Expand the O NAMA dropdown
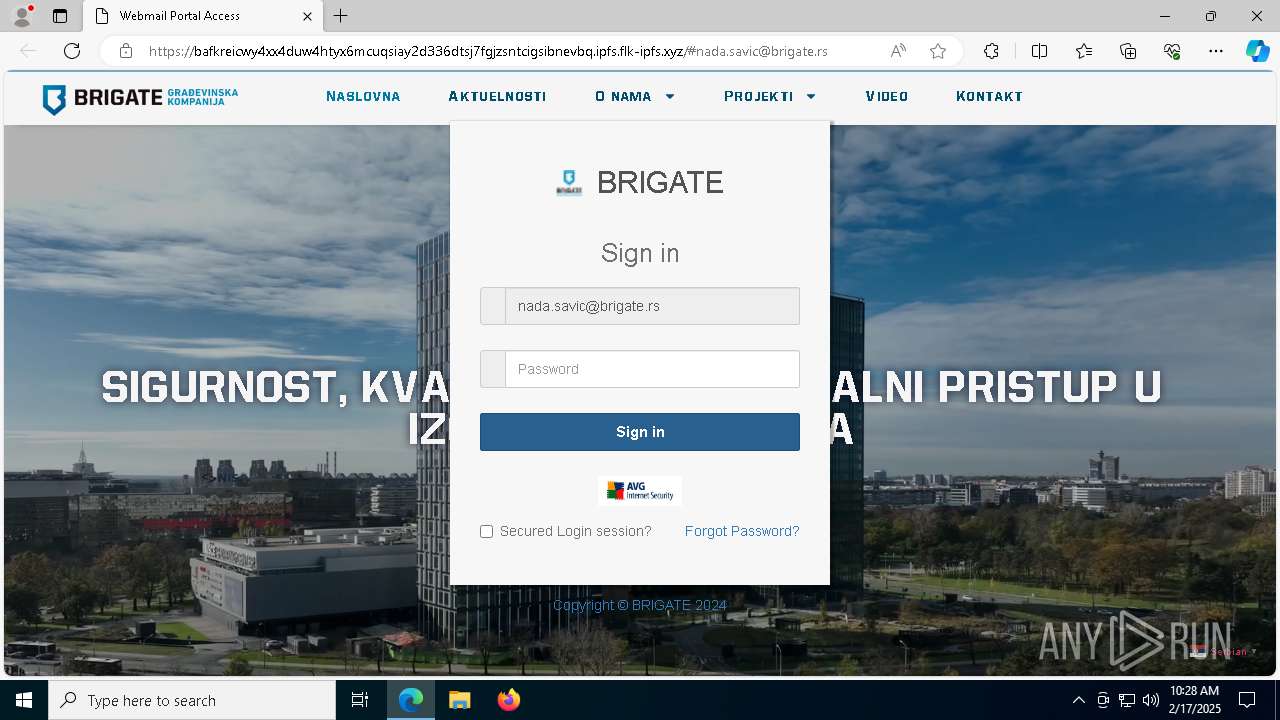The height and width of the screenshot is (720, 1280). coord(635,97)
